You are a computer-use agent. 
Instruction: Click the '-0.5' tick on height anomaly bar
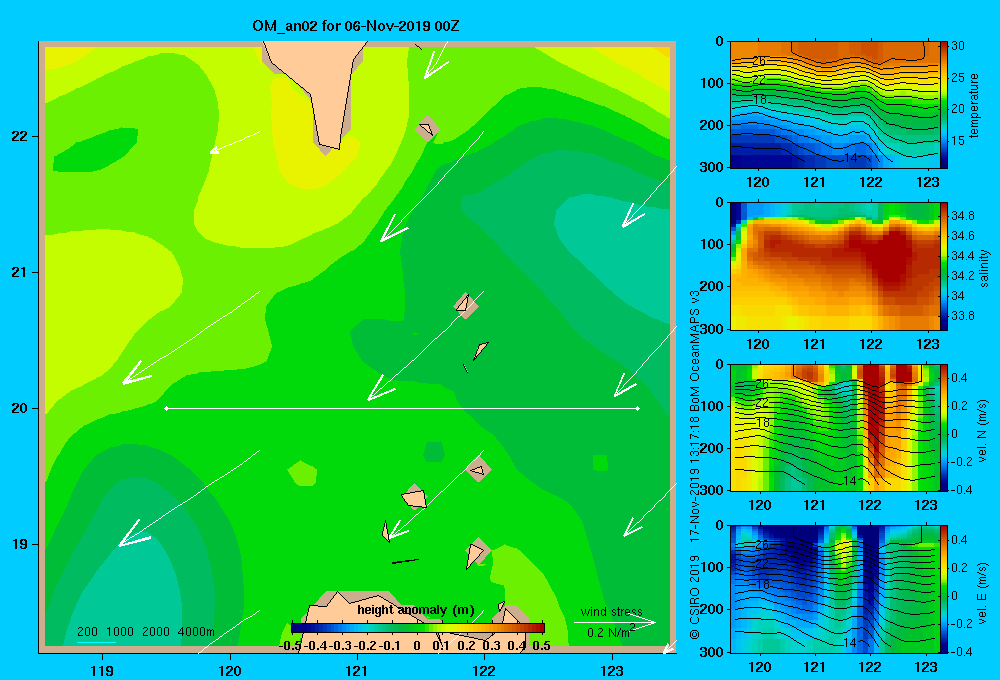(290, 646)
